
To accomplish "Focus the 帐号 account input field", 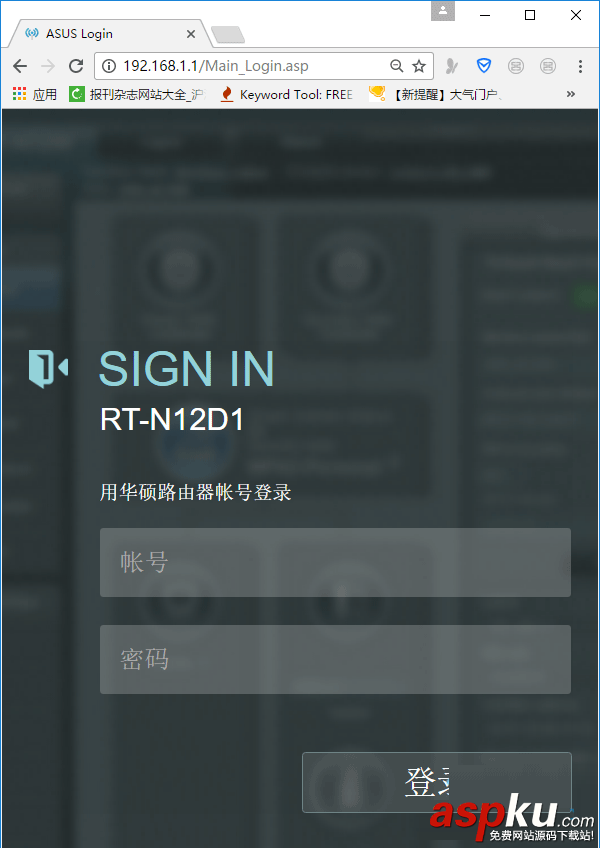I will pyautogui.click(x=335, y=562).
